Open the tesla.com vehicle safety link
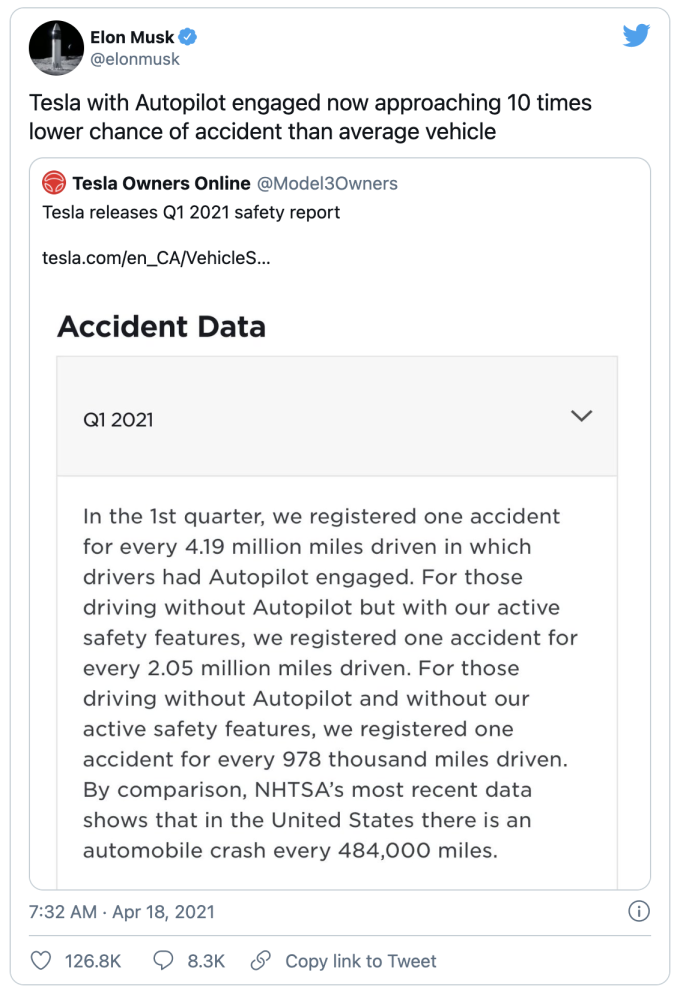Image resolution: width=680 pixels, height=995 pixels. click(155, 258)
